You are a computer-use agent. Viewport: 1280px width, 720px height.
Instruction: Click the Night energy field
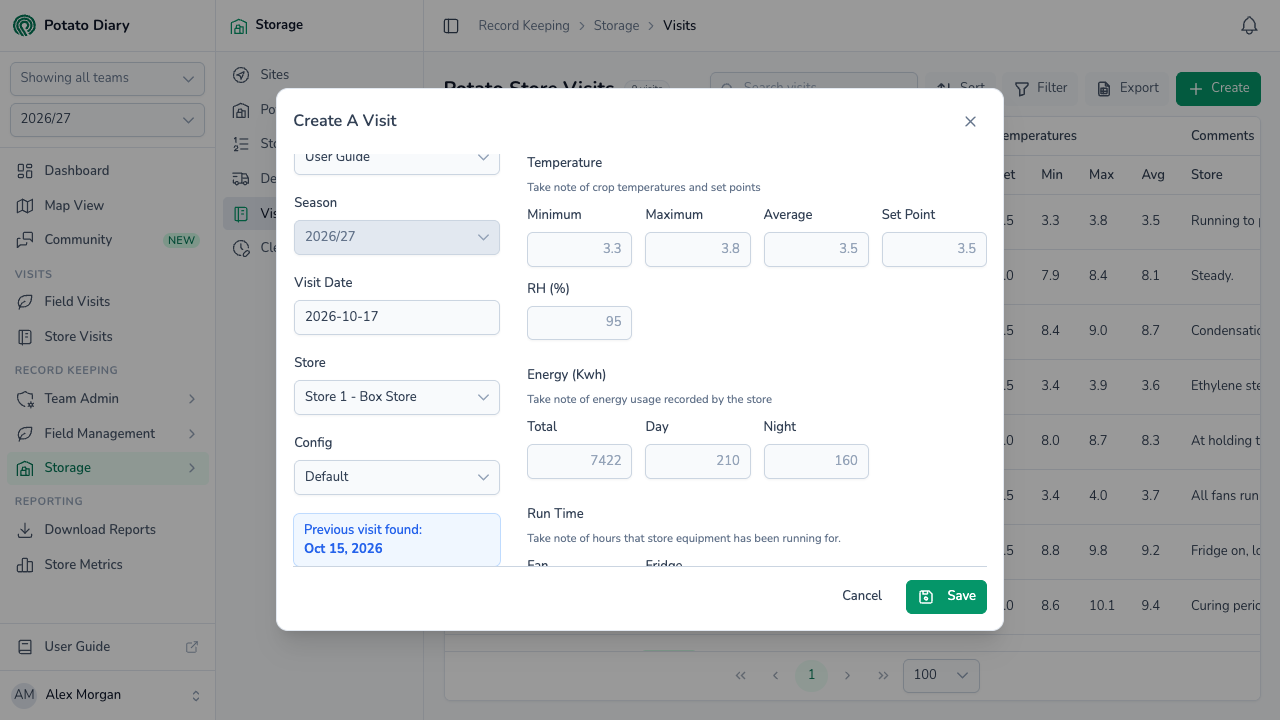pyautogui.click(x=816, y=461)
